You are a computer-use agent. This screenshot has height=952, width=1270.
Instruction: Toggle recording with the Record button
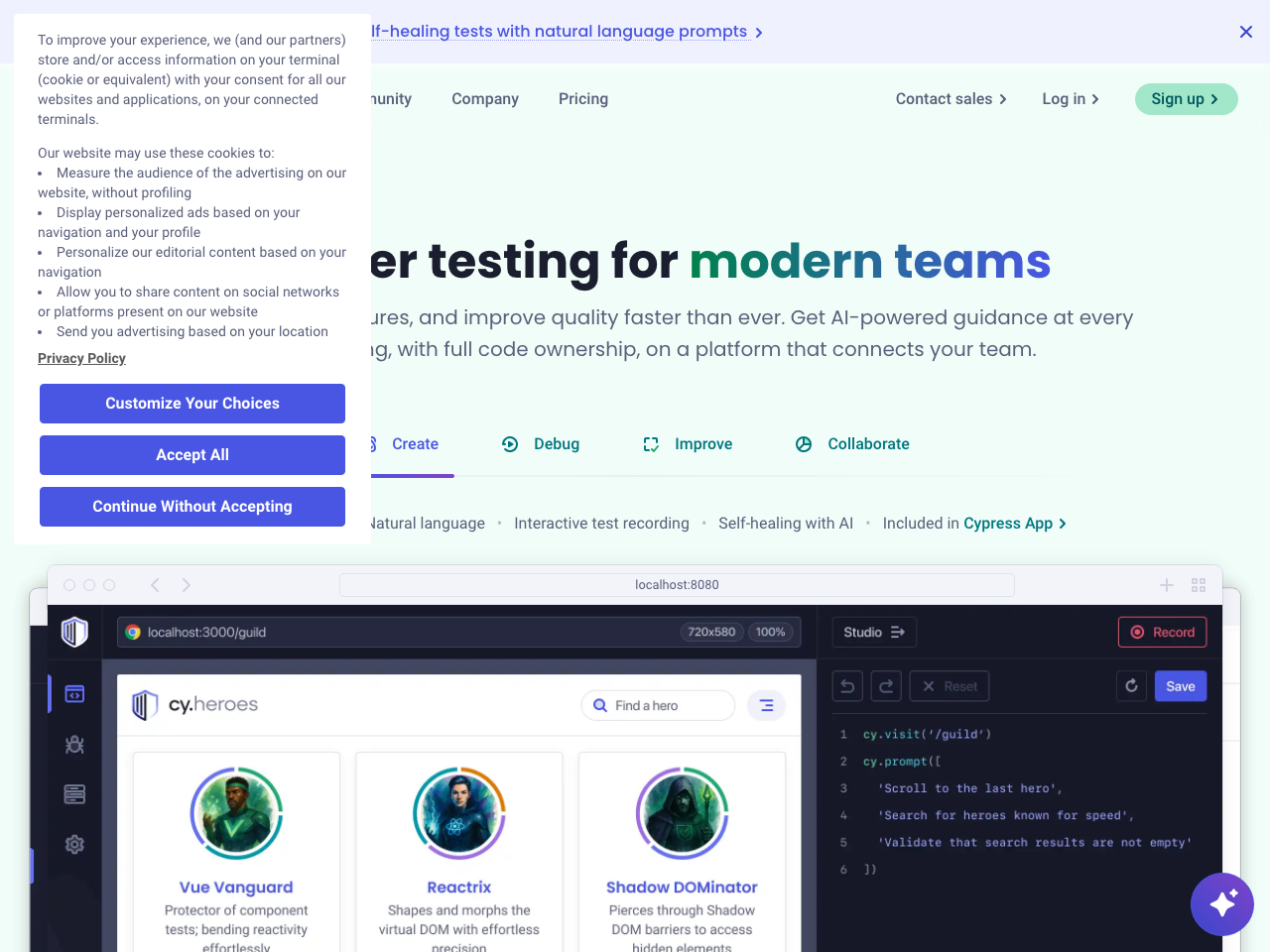pyautogui.click(x=1162, y=632)
